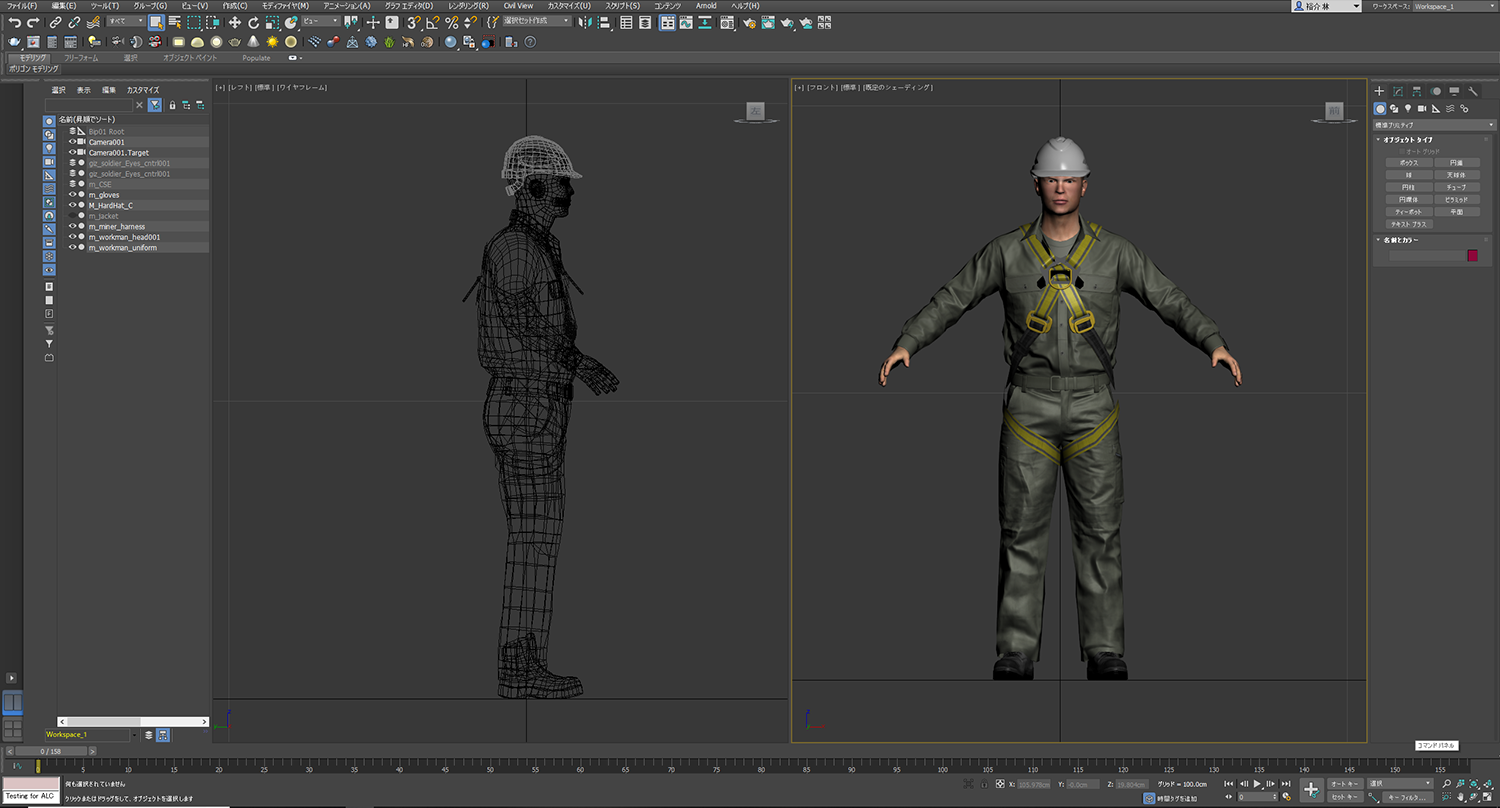
Task: Click the オート キー button
Action: [x=1344, y=784]
